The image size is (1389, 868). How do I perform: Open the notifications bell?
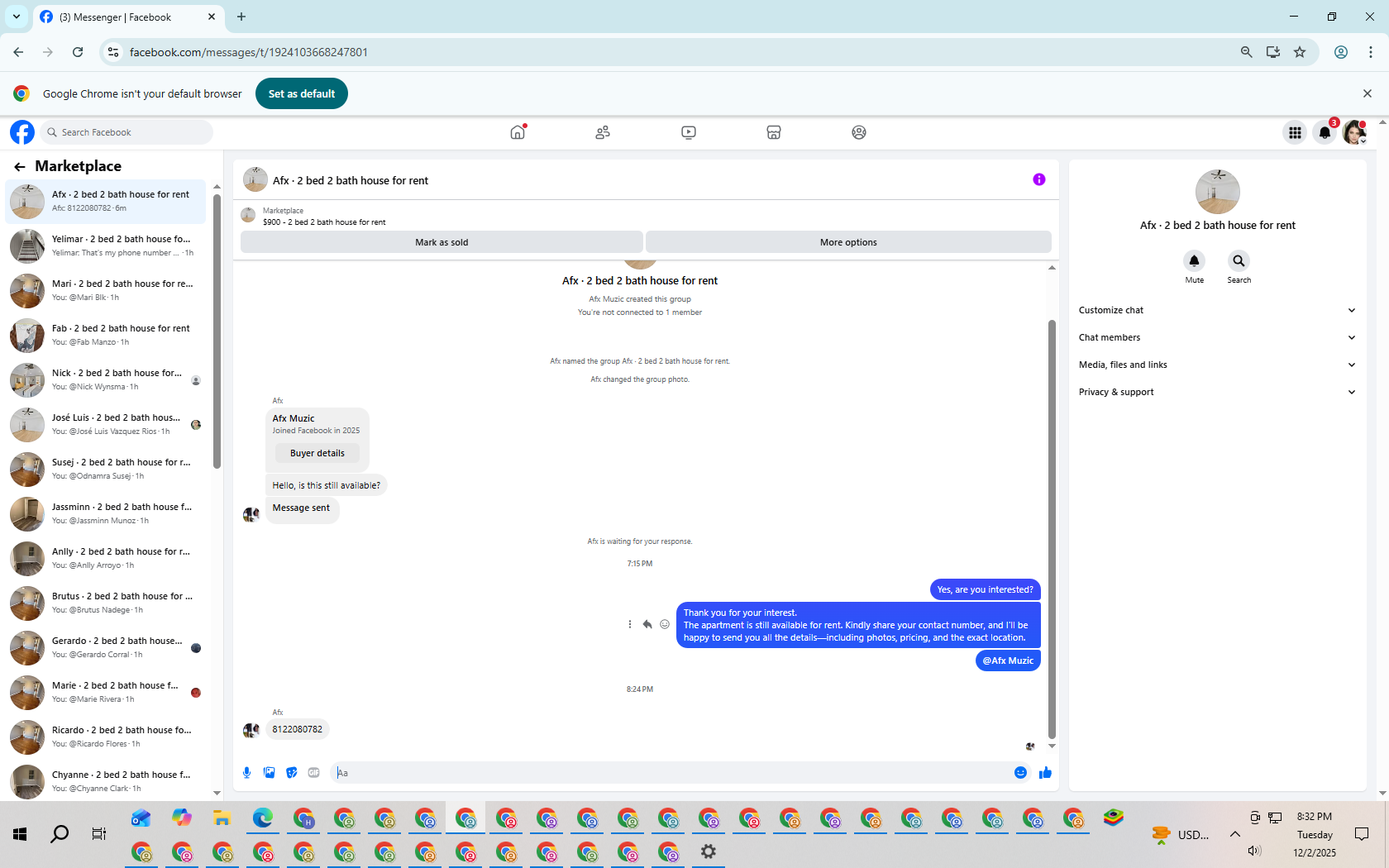(x=1325, y=132)
